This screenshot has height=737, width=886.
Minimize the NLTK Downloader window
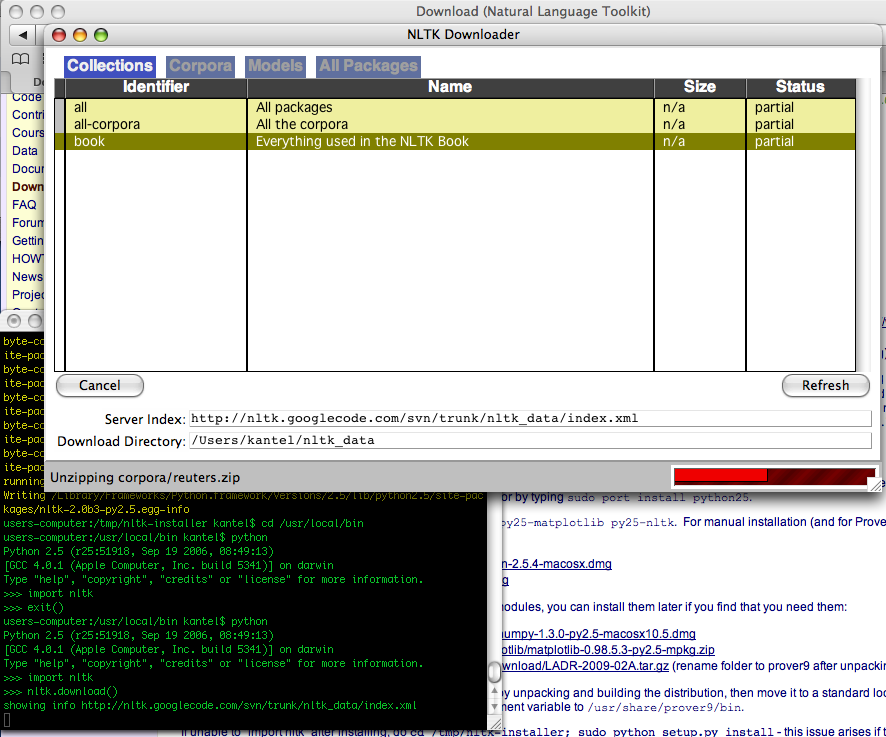pyautogui.click(x=80, y=35)
